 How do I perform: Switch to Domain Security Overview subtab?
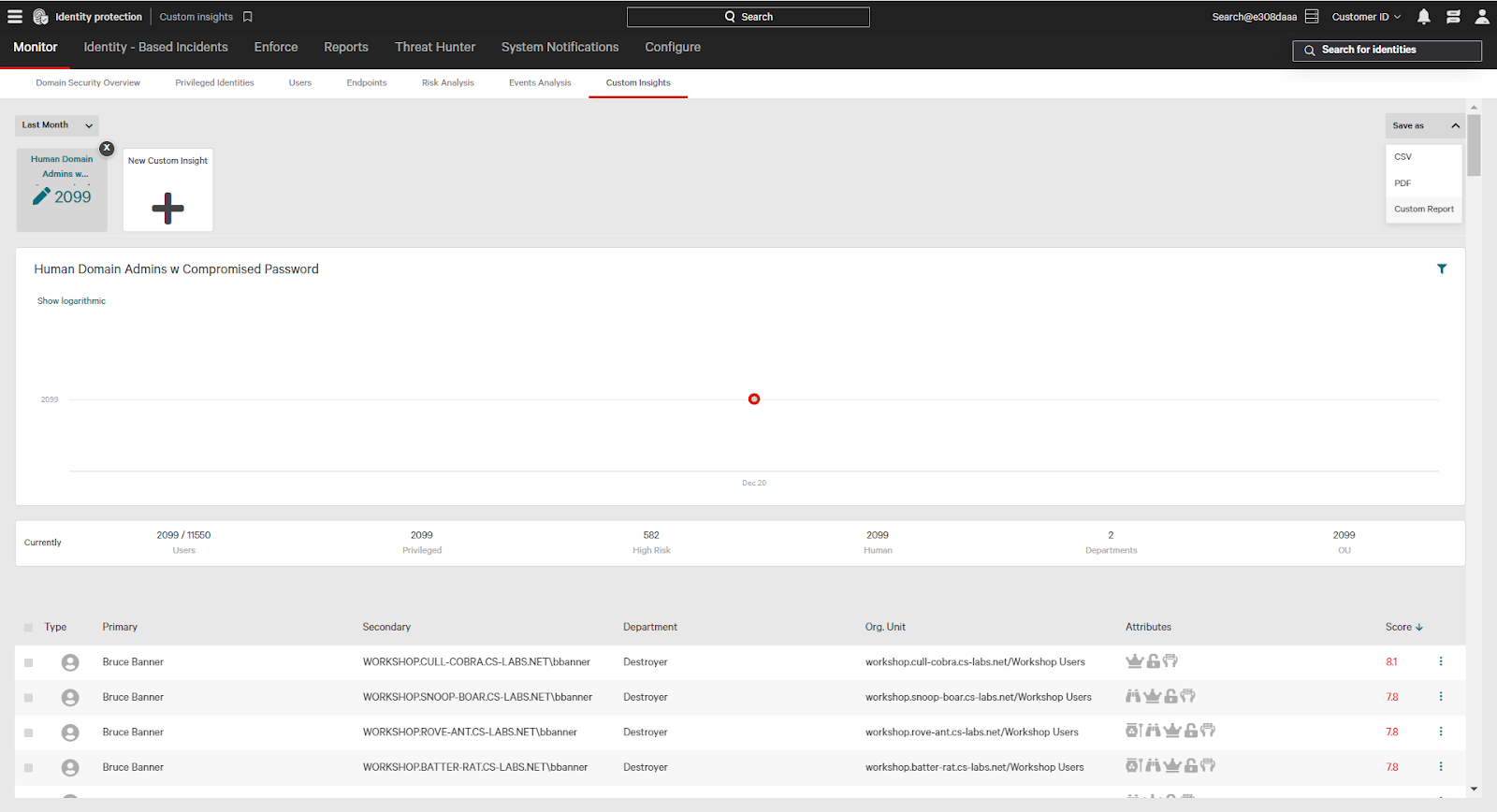click(x=88, y=83)
